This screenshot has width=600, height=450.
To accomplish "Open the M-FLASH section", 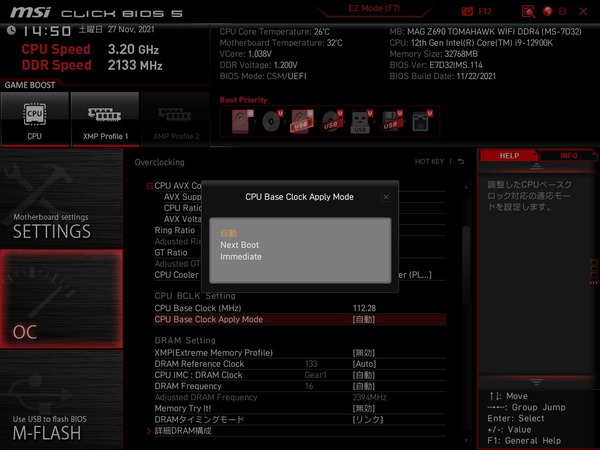I will coord(60,426).
